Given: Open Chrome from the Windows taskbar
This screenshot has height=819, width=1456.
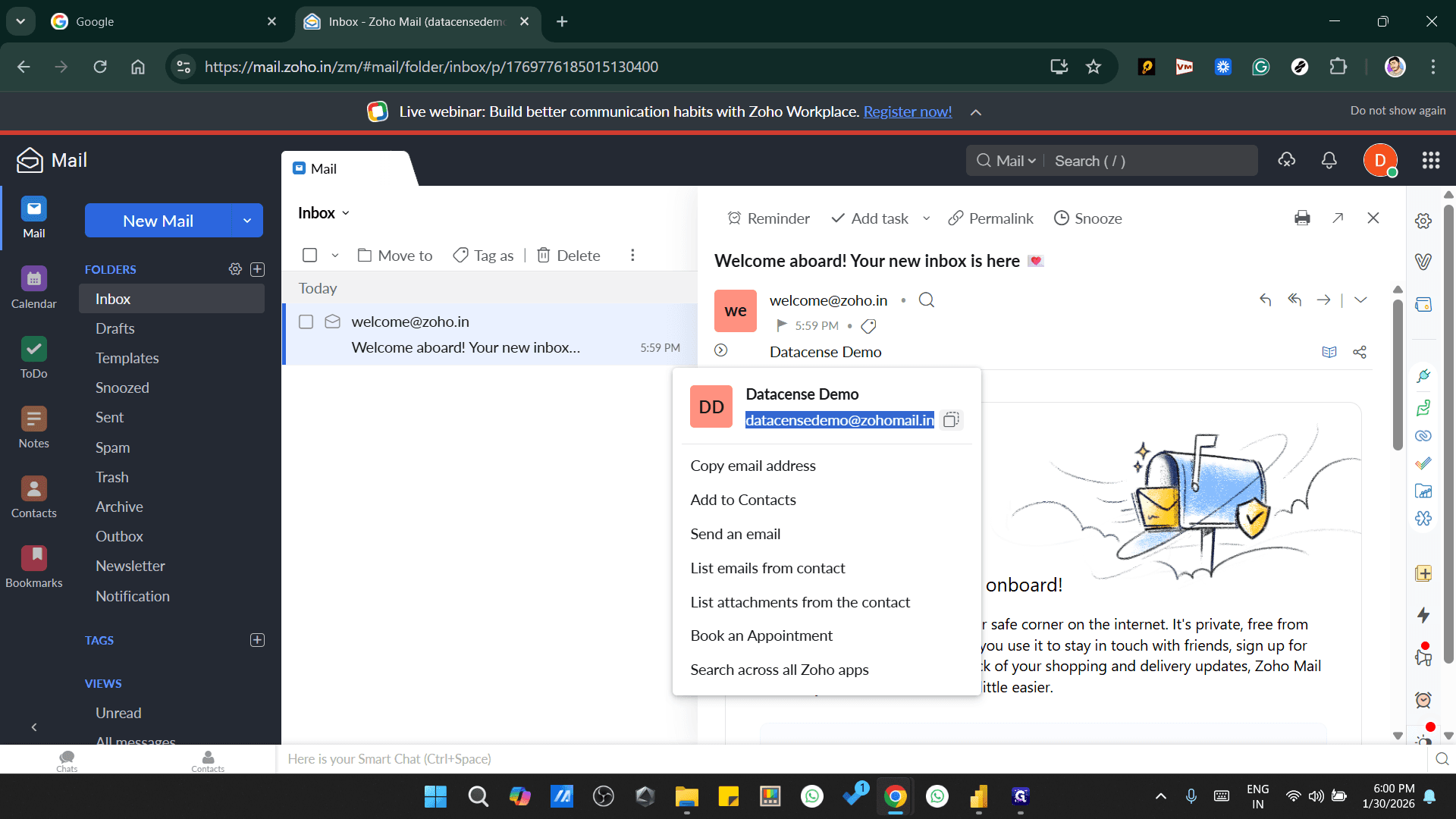Looking at the screenshot, I should coord(895,796).
